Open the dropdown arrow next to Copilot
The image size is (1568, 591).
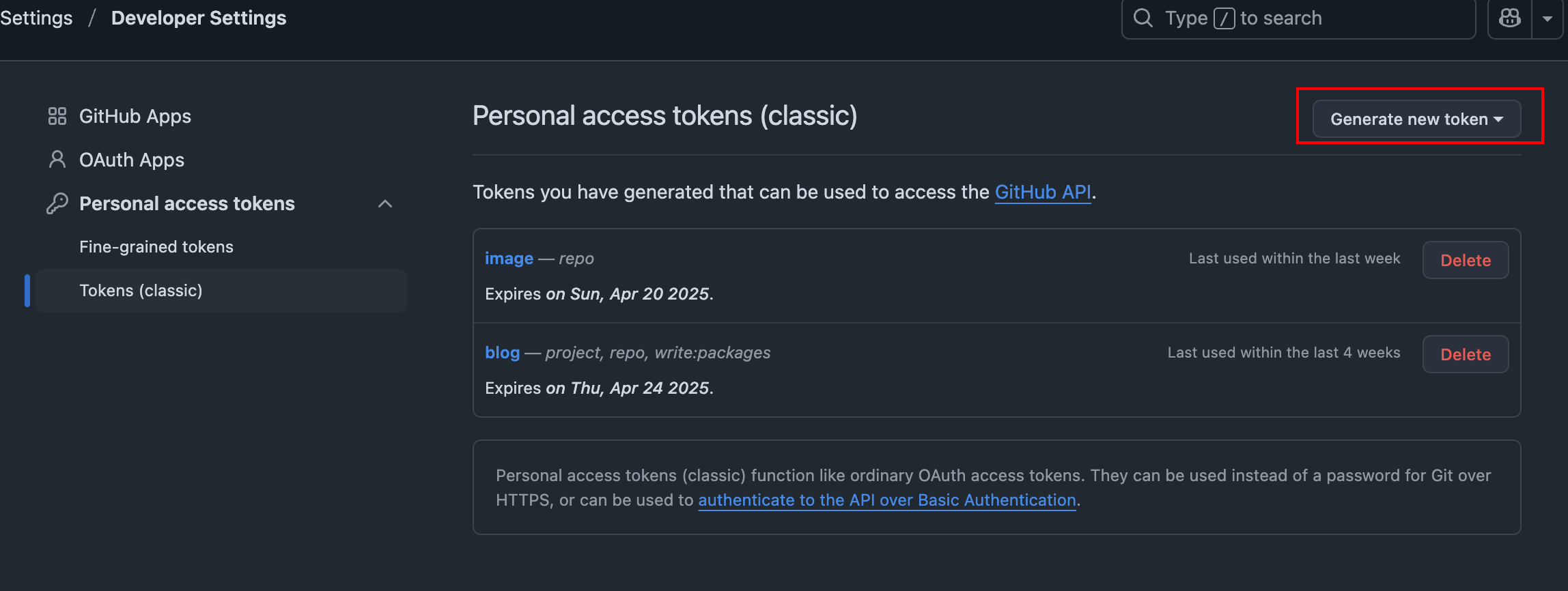click(1548, 18)
